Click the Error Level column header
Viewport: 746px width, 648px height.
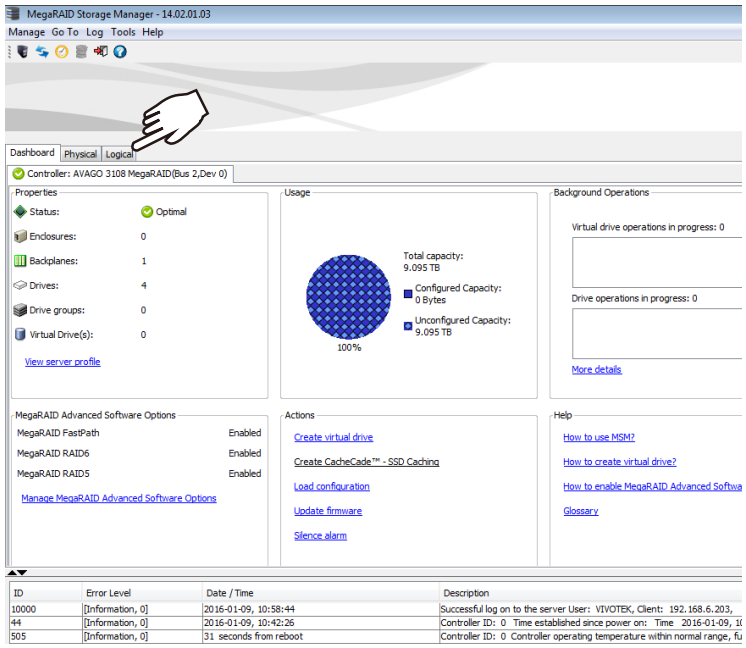tap(142, 593)
